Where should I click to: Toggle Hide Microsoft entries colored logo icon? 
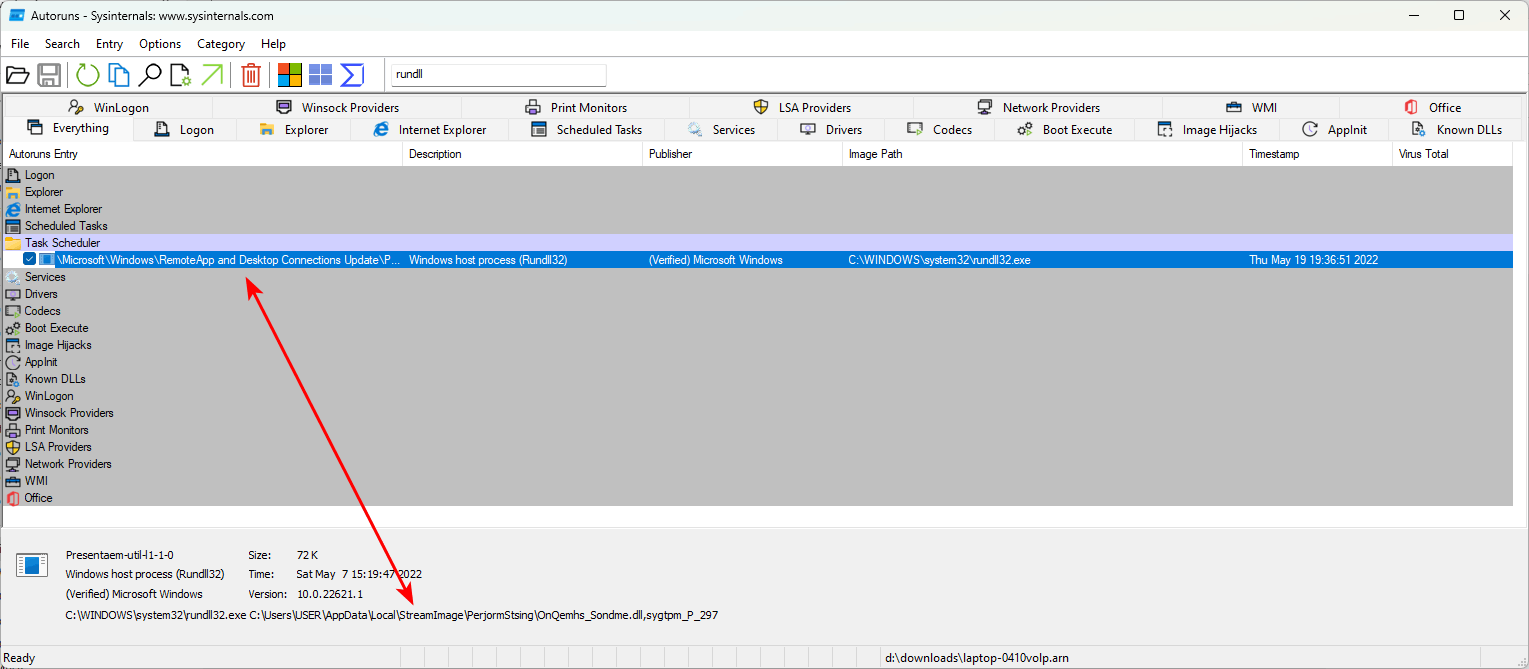pos(290,75)
